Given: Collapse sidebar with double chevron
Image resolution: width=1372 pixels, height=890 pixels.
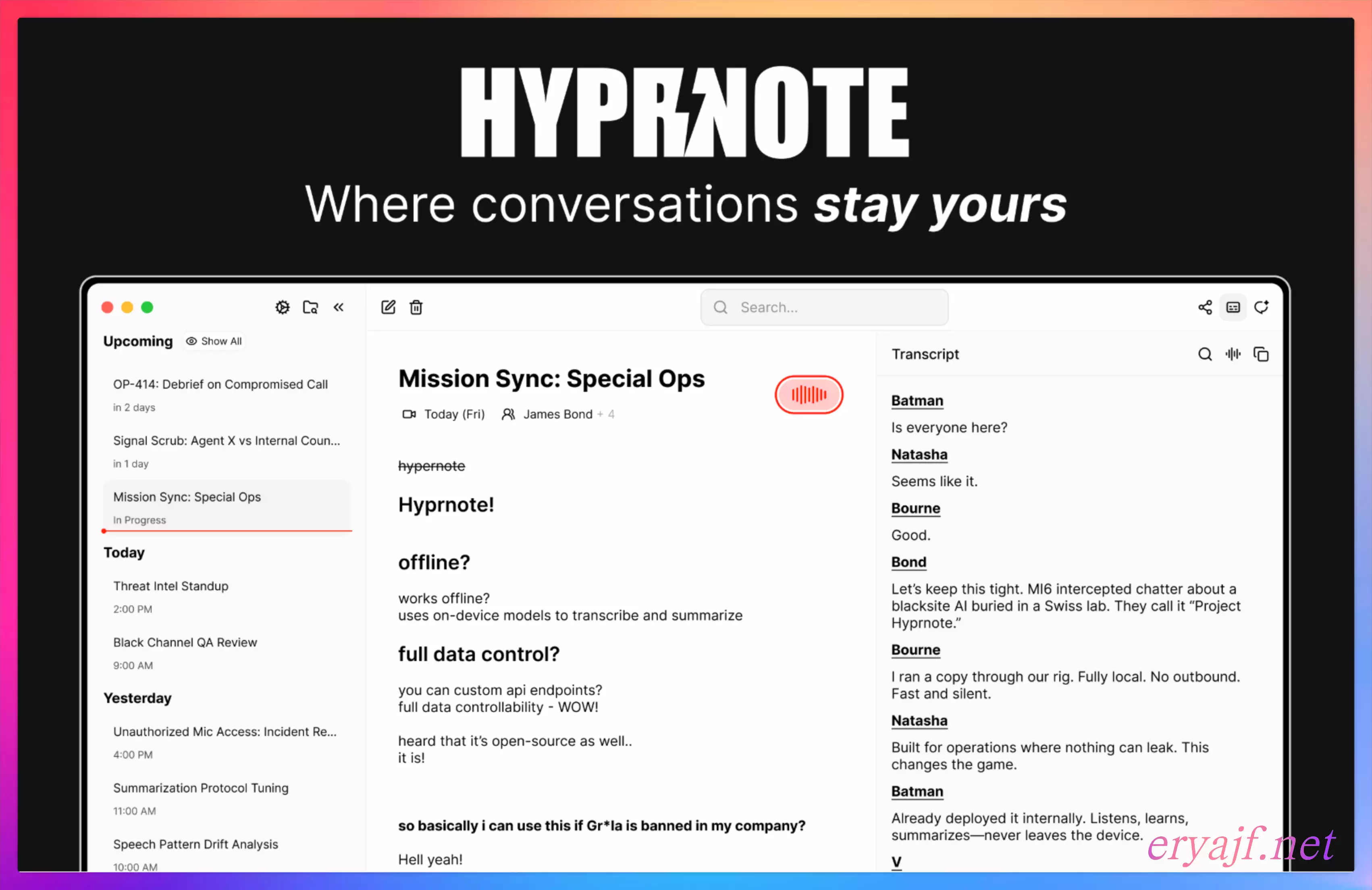Looking at the screenshot, I should (x=339, y=307).
